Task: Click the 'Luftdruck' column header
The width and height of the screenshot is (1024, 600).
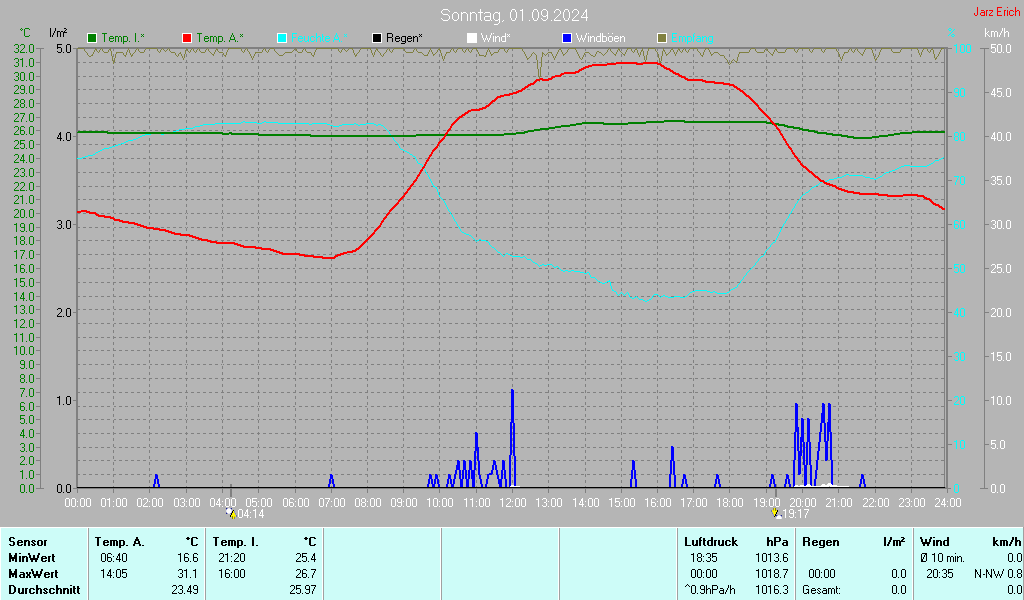Action: tap(711, 542)
